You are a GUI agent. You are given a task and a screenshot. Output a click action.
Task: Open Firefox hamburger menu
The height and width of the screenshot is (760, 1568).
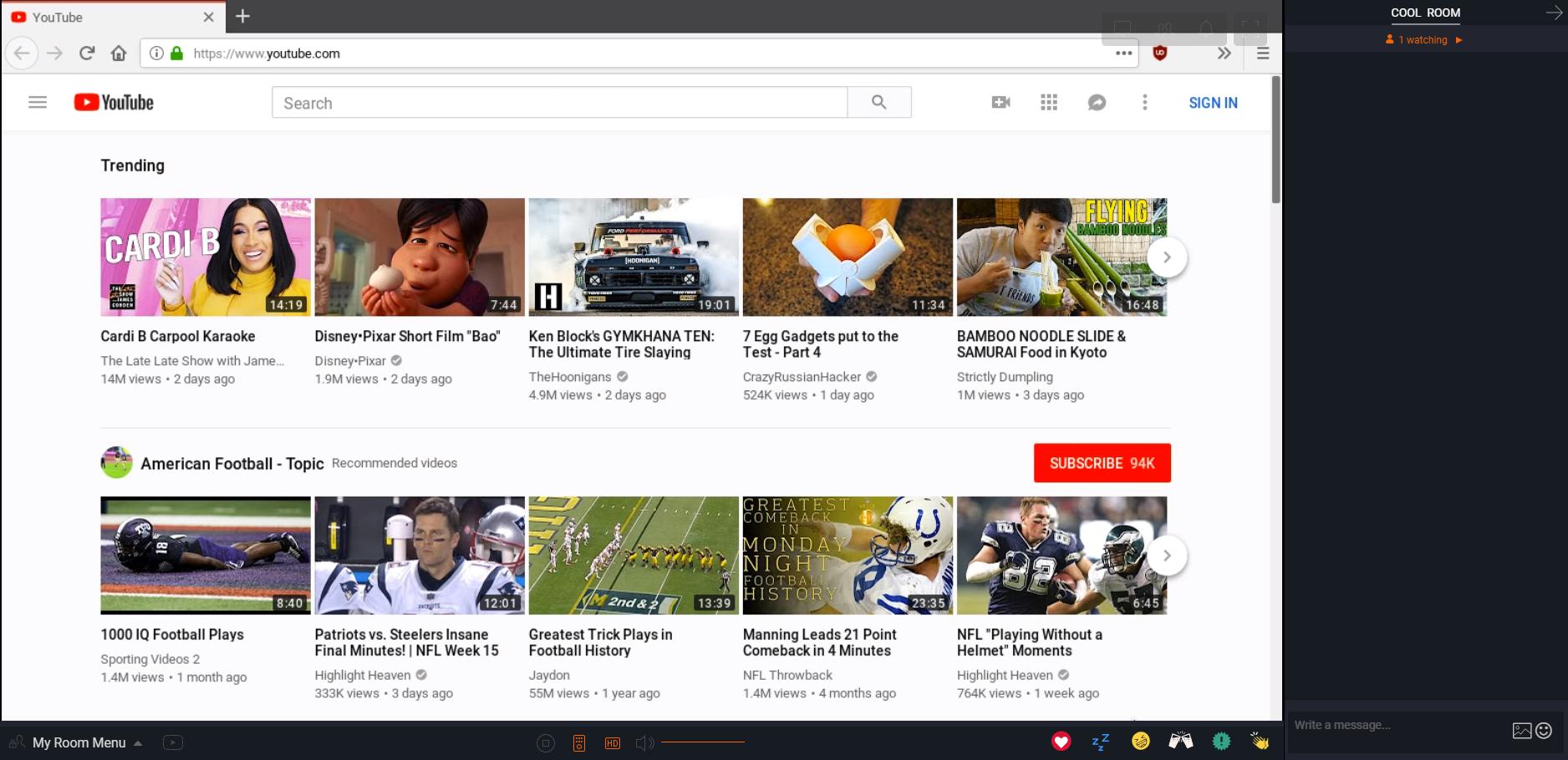click(1263, 54)
